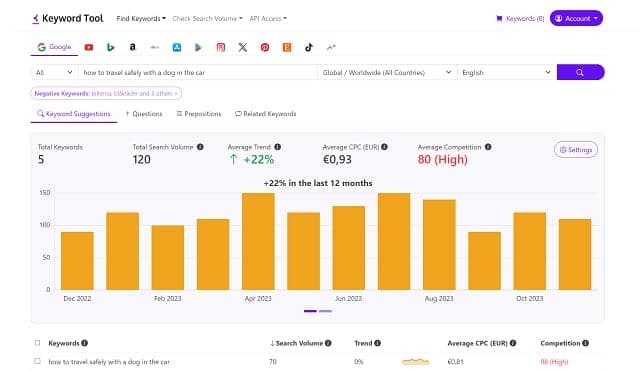Viewport: 640px width, 371px height.
Task: Edit the Negative Keywords filter pill
Action: [106, 93]
